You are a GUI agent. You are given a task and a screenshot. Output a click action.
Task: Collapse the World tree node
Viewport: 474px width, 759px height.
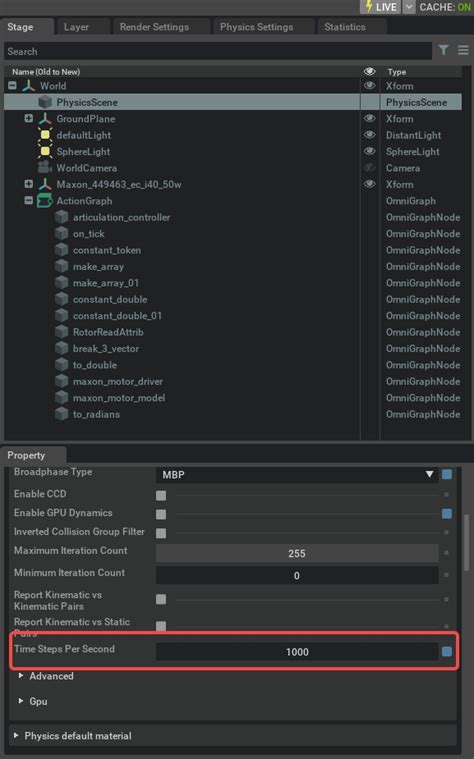pyautogui.click(x=13, y=86)
